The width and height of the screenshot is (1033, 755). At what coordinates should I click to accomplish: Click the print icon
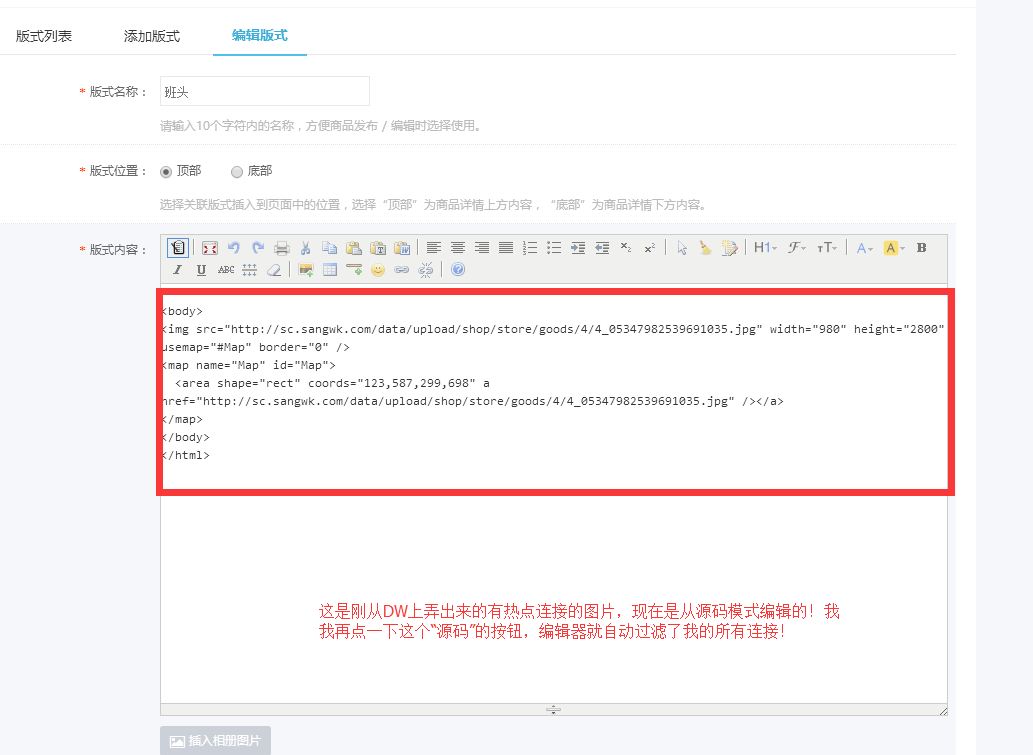[282, 248]
